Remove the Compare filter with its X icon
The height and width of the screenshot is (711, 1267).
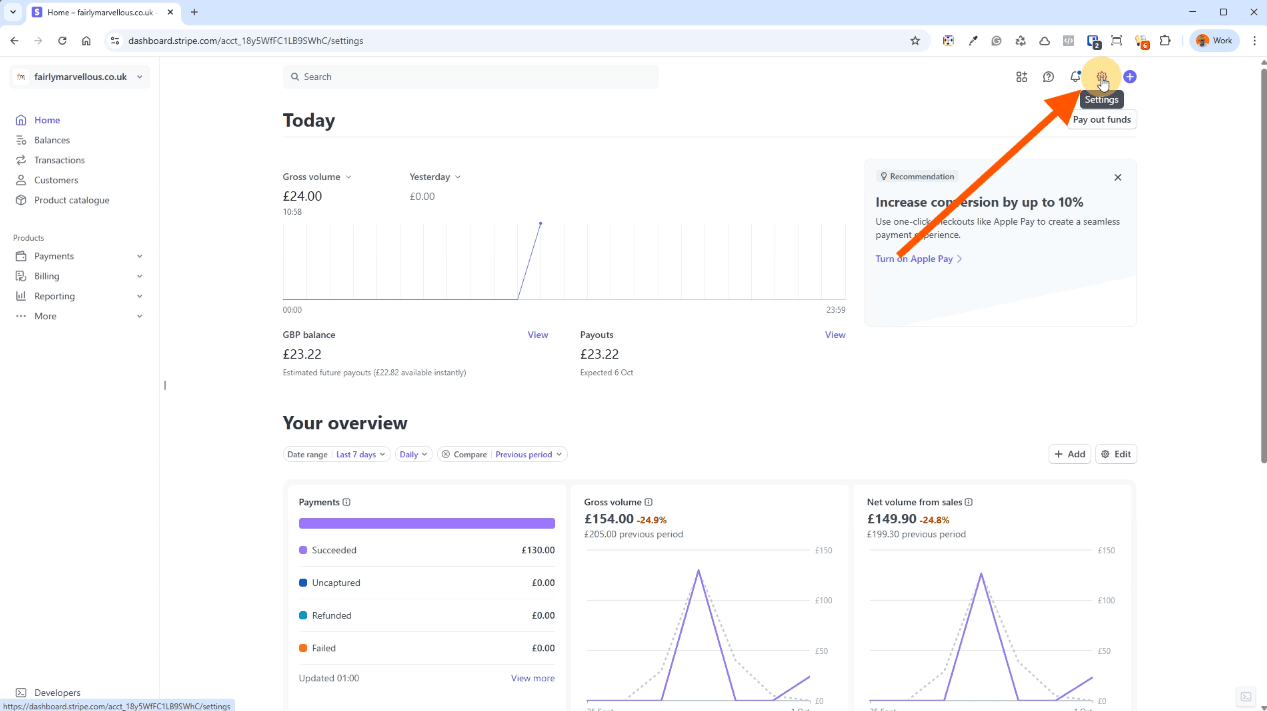[446, 454]
